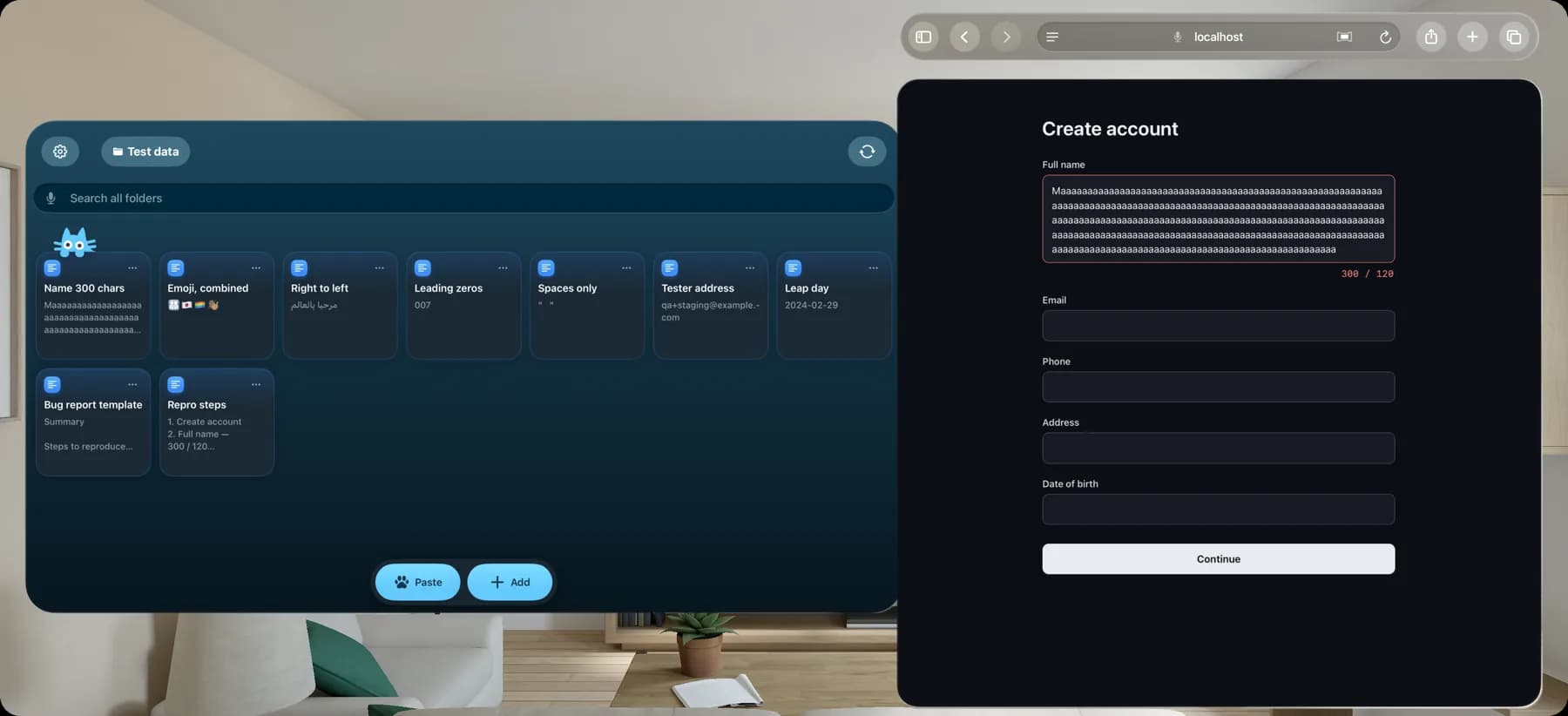Select the Tester address snippet card
1568x716 pixels.
[x=711, y=306]
